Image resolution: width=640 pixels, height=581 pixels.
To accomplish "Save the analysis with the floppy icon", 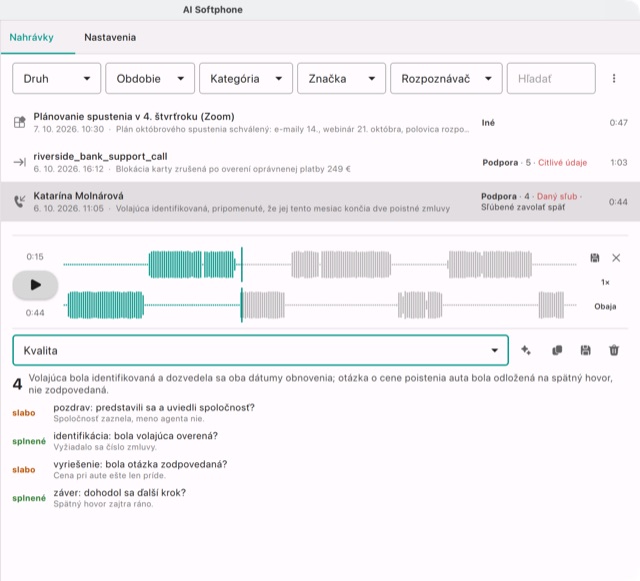I will click(x=585, y=350).
